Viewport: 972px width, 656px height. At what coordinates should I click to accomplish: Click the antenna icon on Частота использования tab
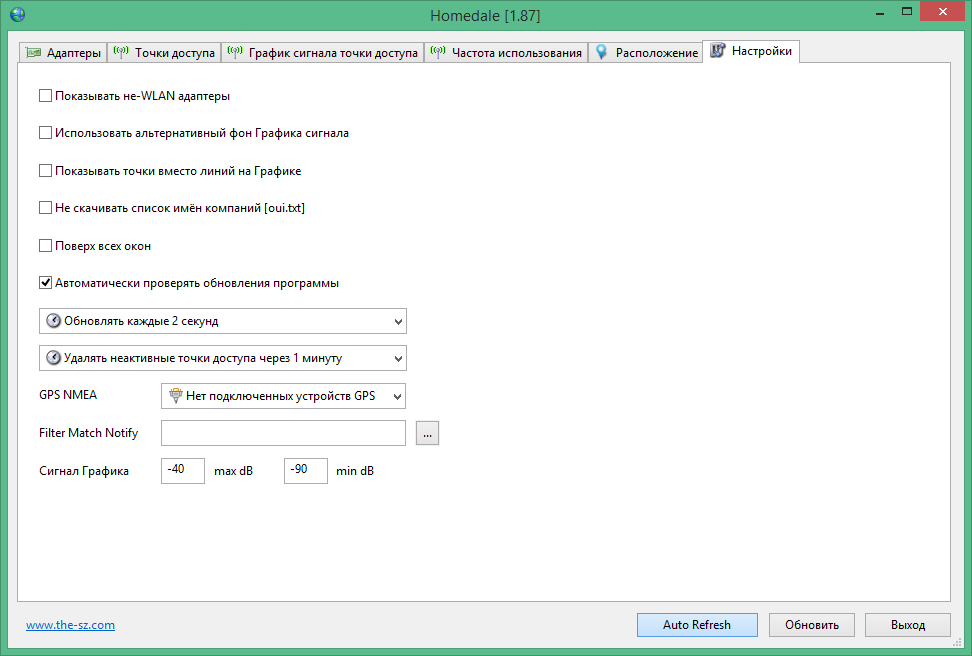[x=437, y=53]
